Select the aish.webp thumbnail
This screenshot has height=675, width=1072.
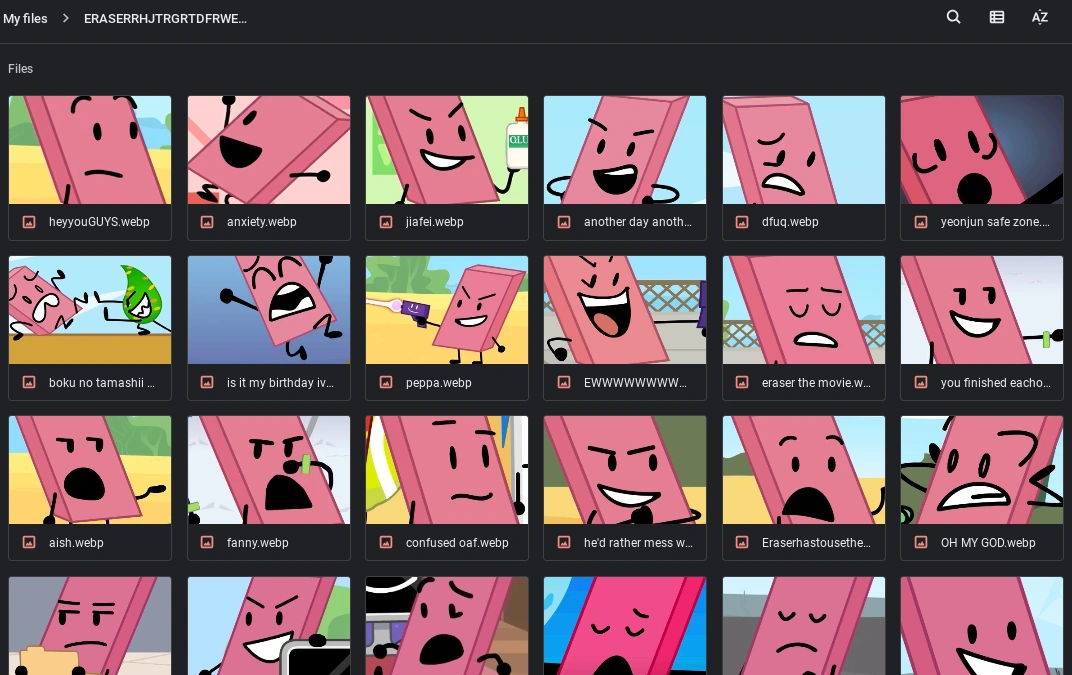coord(89,470)
